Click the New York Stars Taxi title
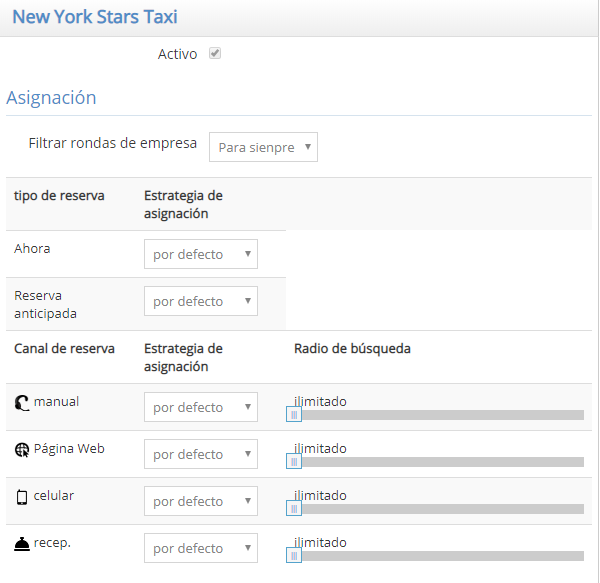Viewport: 600px width, 583px height. pos(95,17)
